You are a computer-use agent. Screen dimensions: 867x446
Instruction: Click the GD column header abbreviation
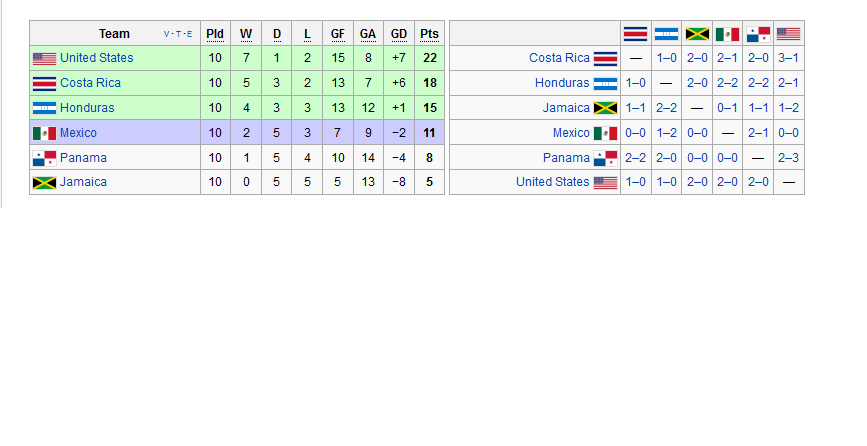click(399, 34)
